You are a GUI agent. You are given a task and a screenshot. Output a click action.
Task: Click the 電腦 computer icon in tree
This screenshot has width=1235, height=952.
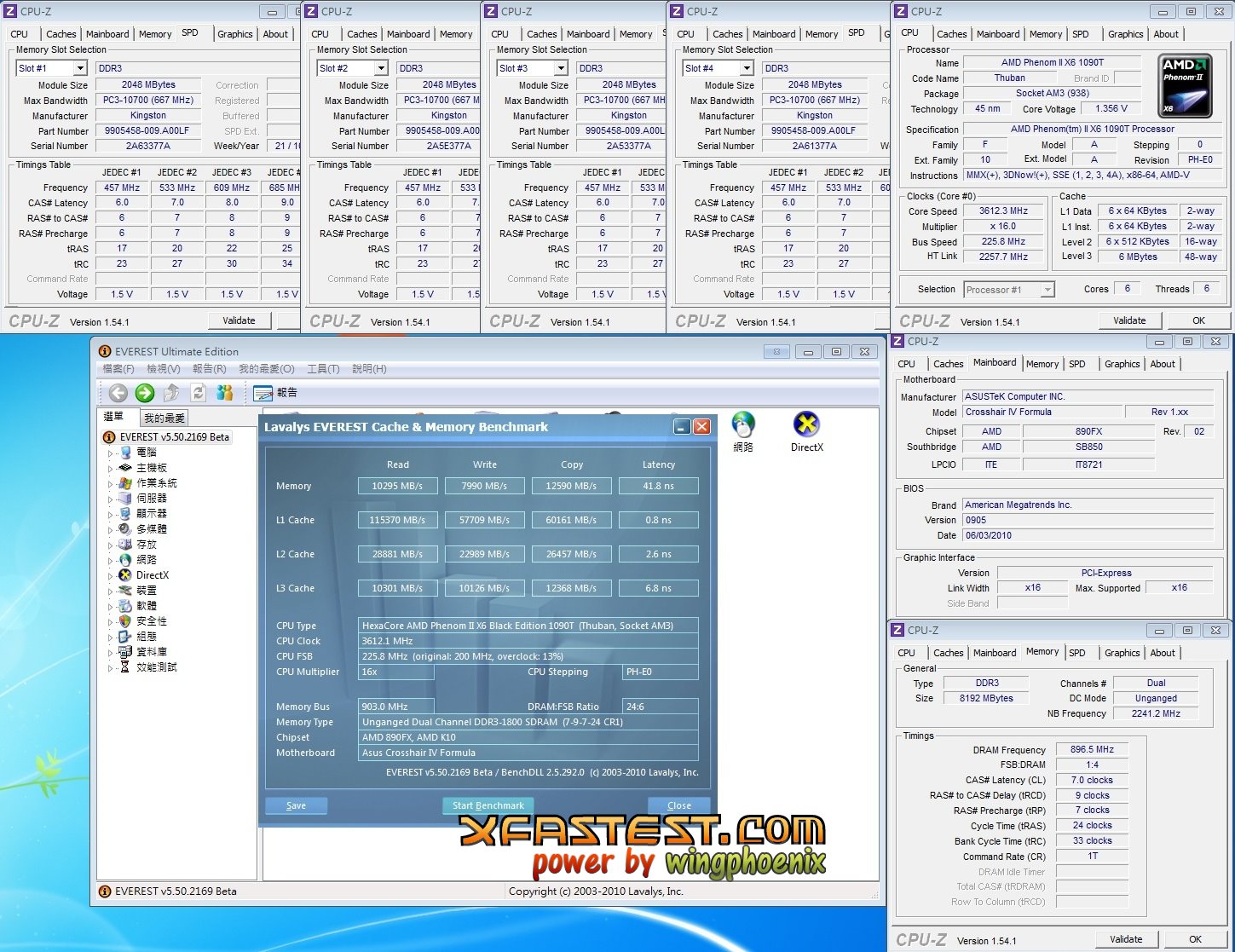click(x=125, y=453)
